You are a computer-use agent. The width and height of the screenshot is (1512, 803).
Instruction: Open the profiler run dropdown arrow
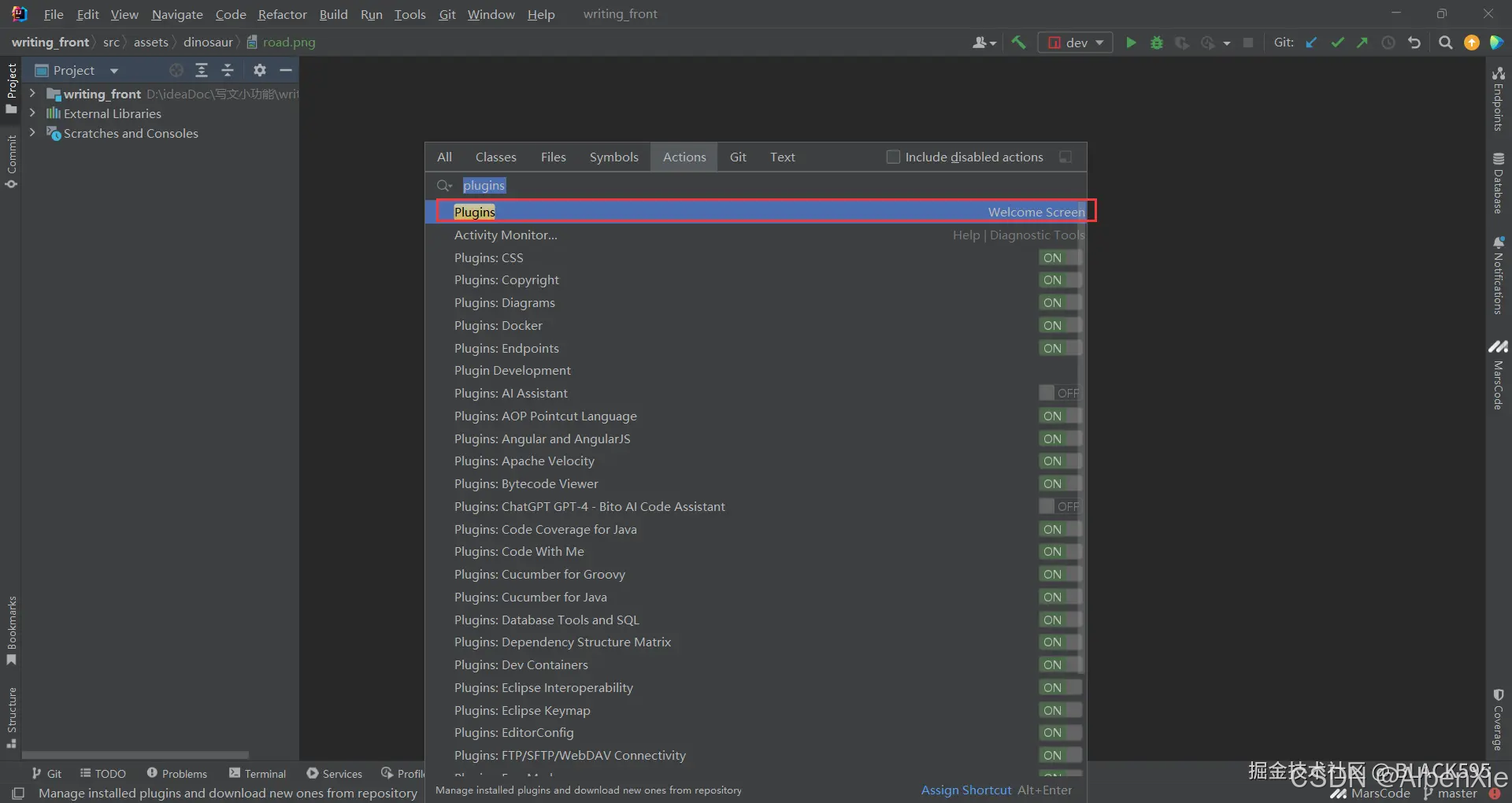1226,43
